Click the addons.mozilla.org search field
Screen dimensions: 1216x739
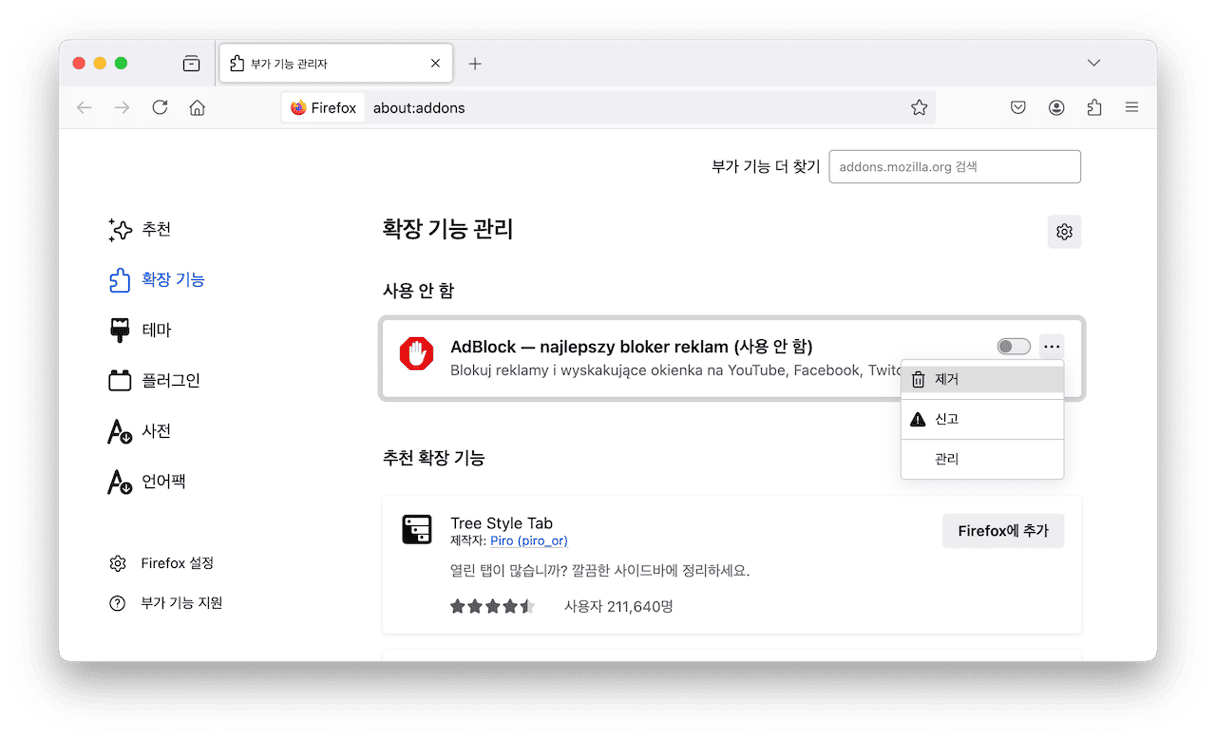click(955, 167)
